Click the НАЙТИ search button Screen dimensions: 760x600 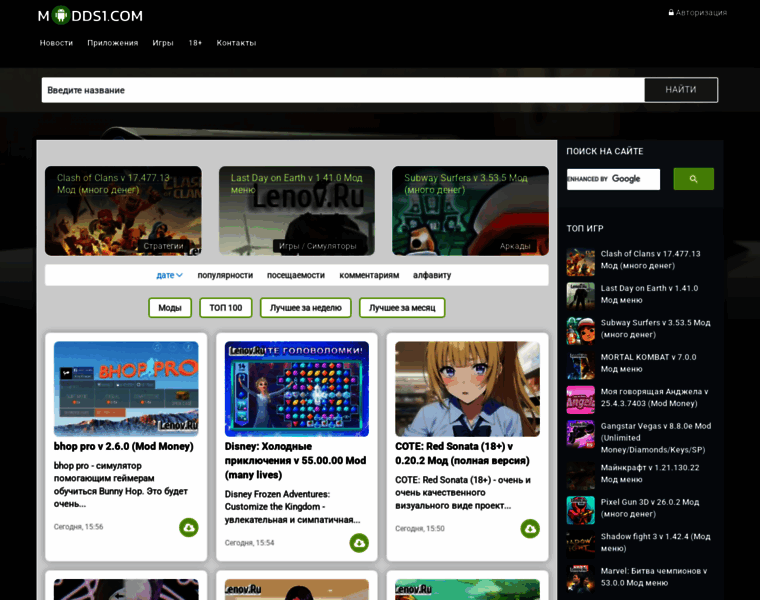click(681, 90)
